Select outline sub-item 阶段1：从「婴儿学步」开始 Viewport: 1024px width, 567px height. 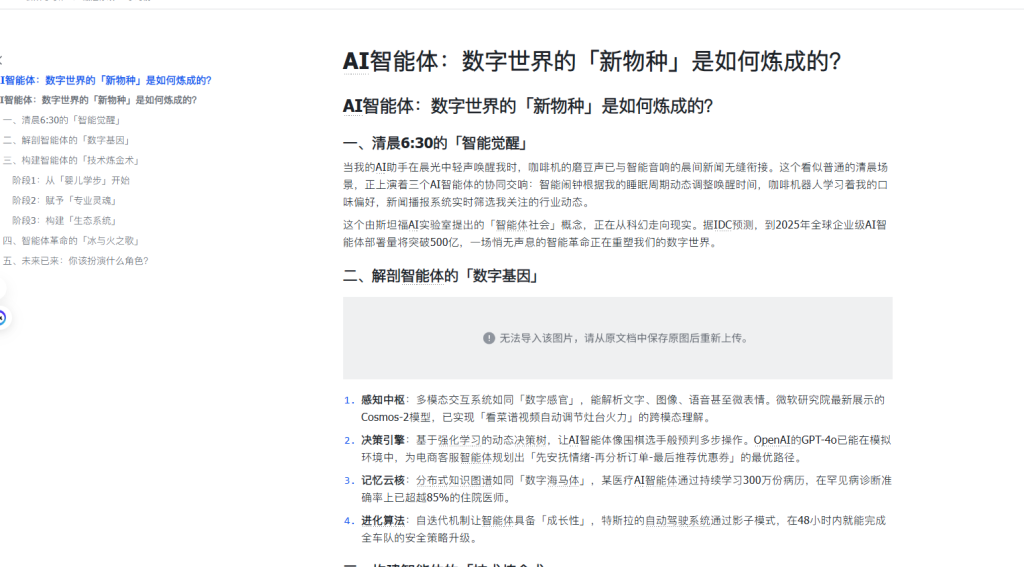[71, 181]
